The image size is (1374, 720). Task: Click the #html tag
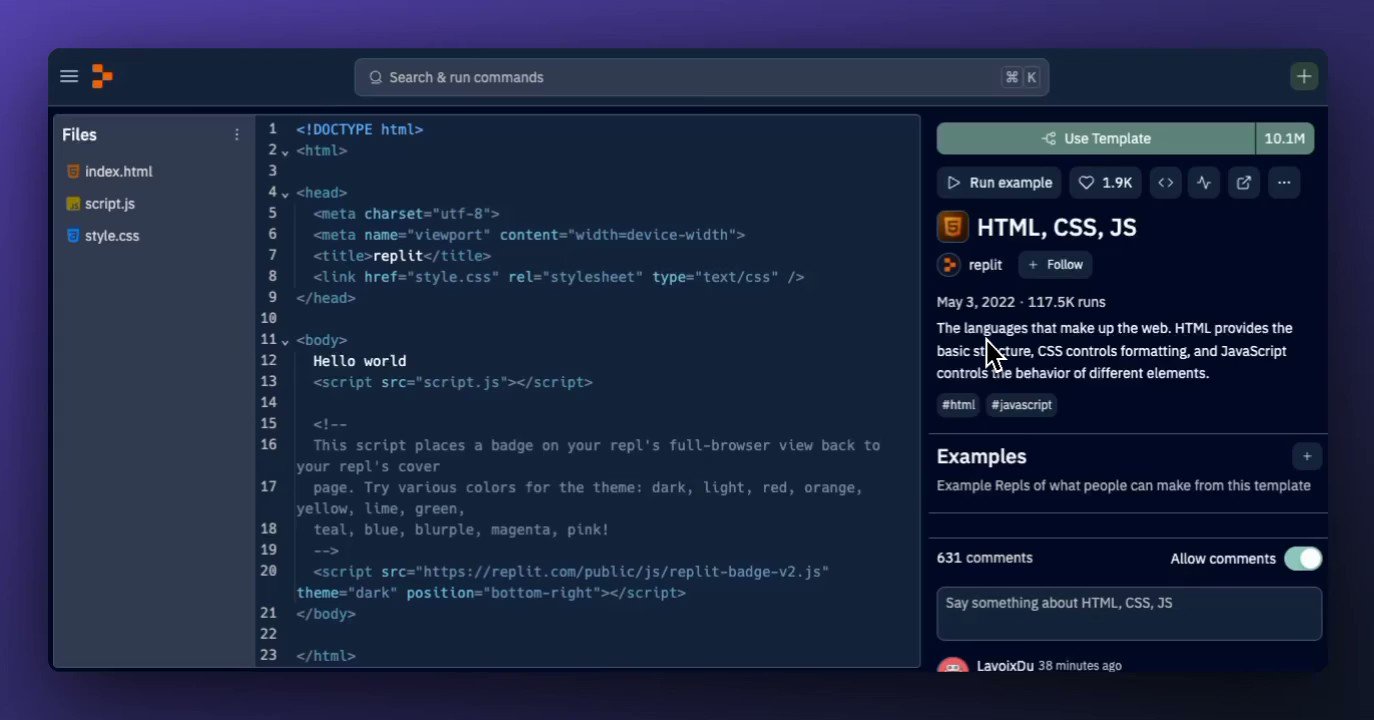(958, 405)
